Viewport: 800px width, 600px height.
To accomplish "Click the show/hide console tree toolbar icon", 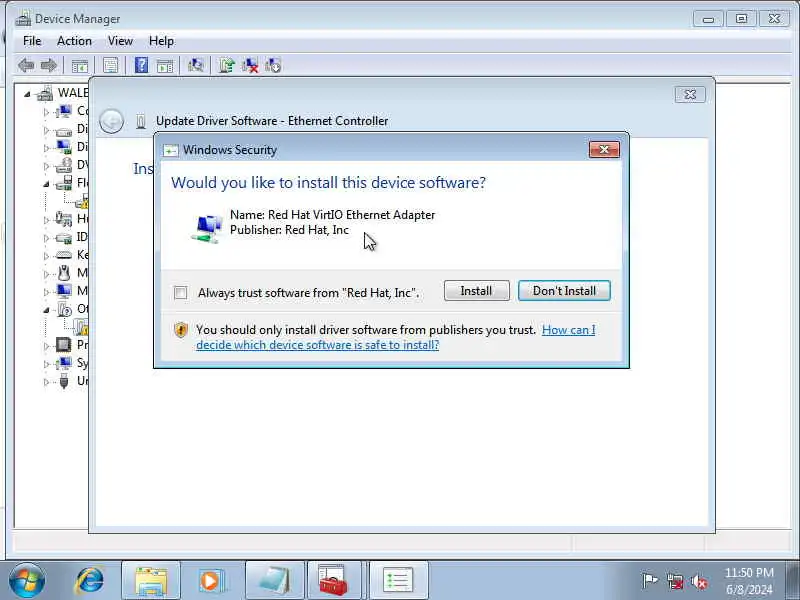I will click(80, 65).
